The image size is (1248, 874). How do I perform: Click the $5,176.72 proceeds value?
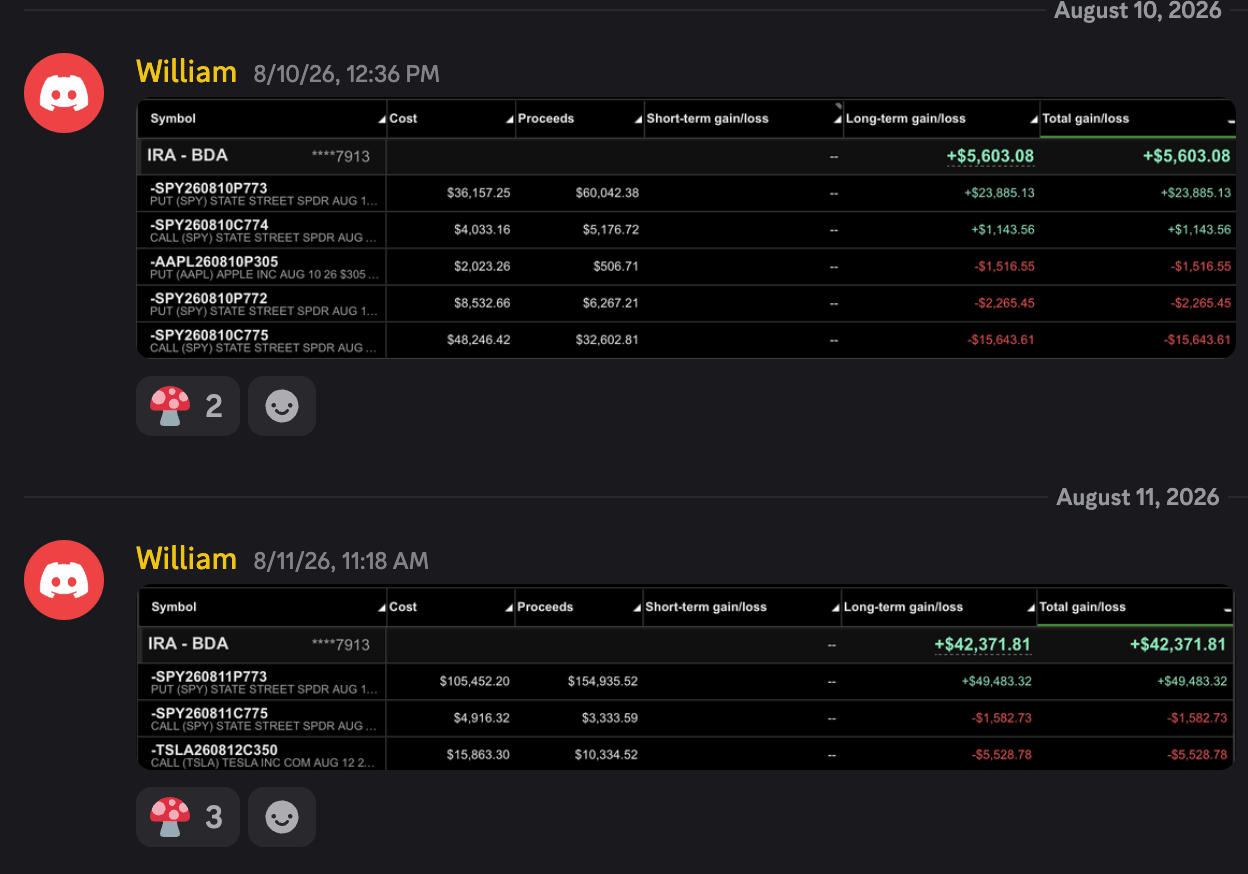(x=610, y=230)
